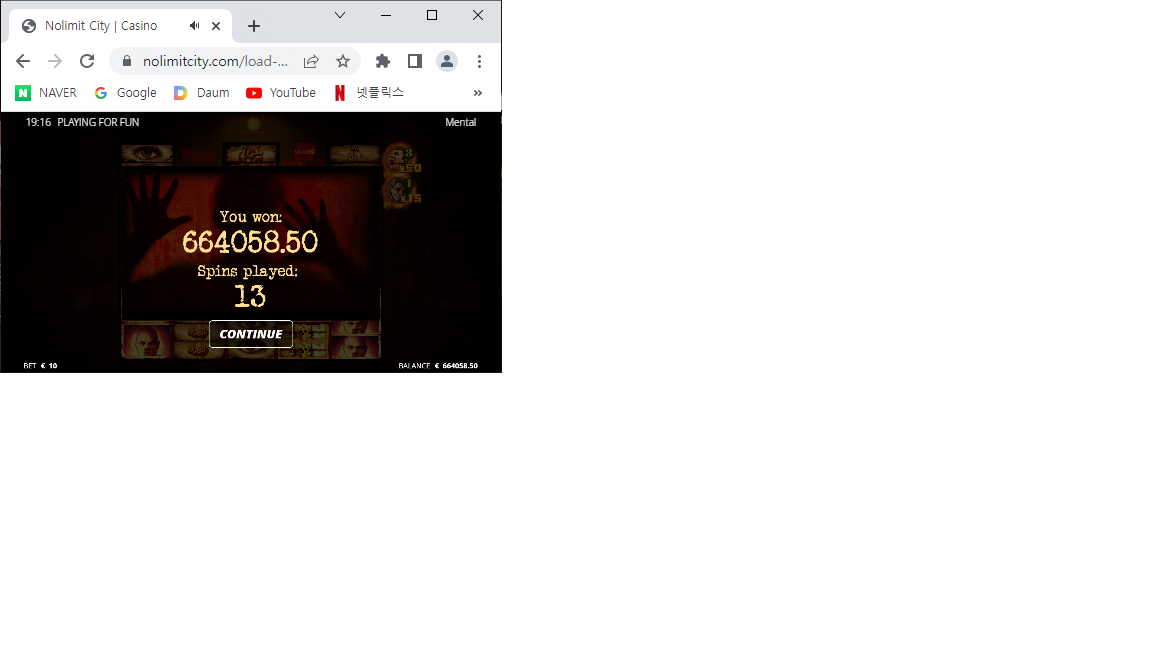Click the x50 multiplier symbol
The width and height of the screenshot is (1152, 648).
point(401,159)
